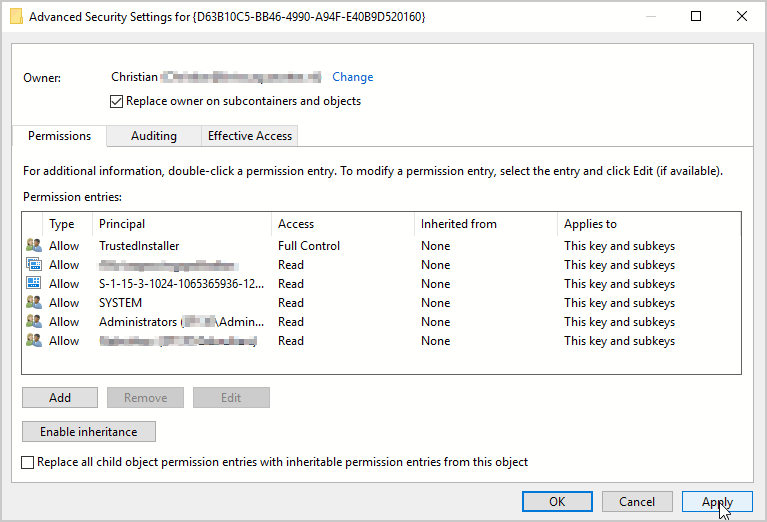The width and height of the screenshot is (767, 522).
Task: Click the last permission entry's user icon
Action: [33, 341]
